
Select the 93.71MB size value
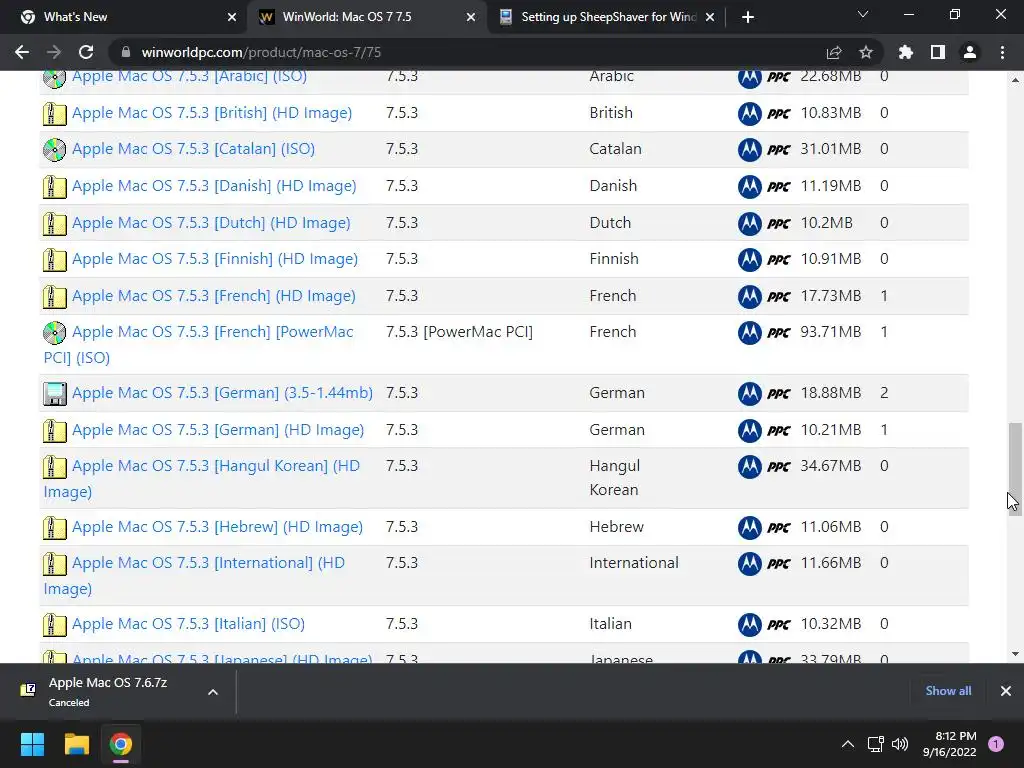tap(831, 332)
